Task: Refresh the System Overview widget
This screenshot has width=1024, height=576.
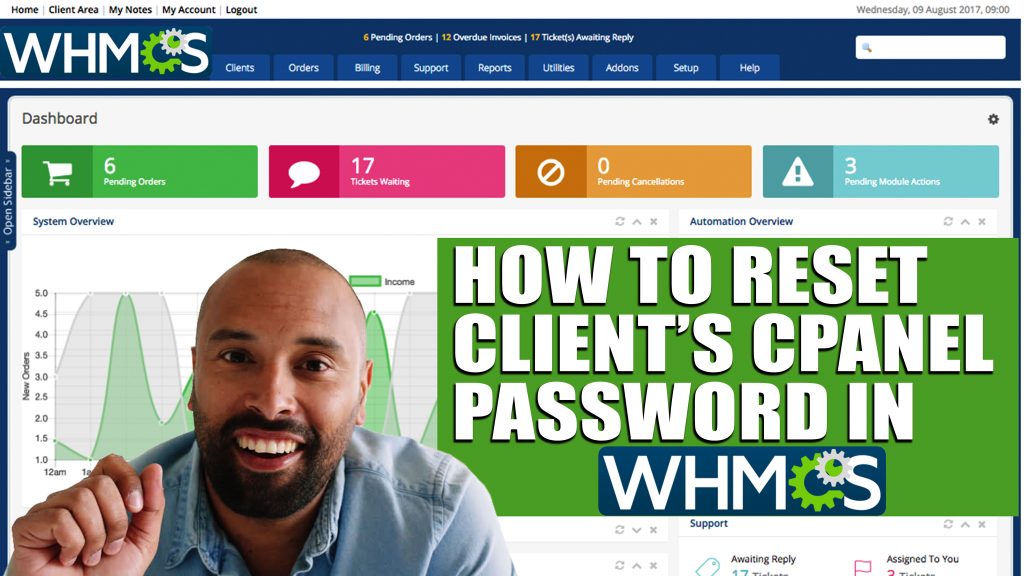Action: tap(619, 221)
